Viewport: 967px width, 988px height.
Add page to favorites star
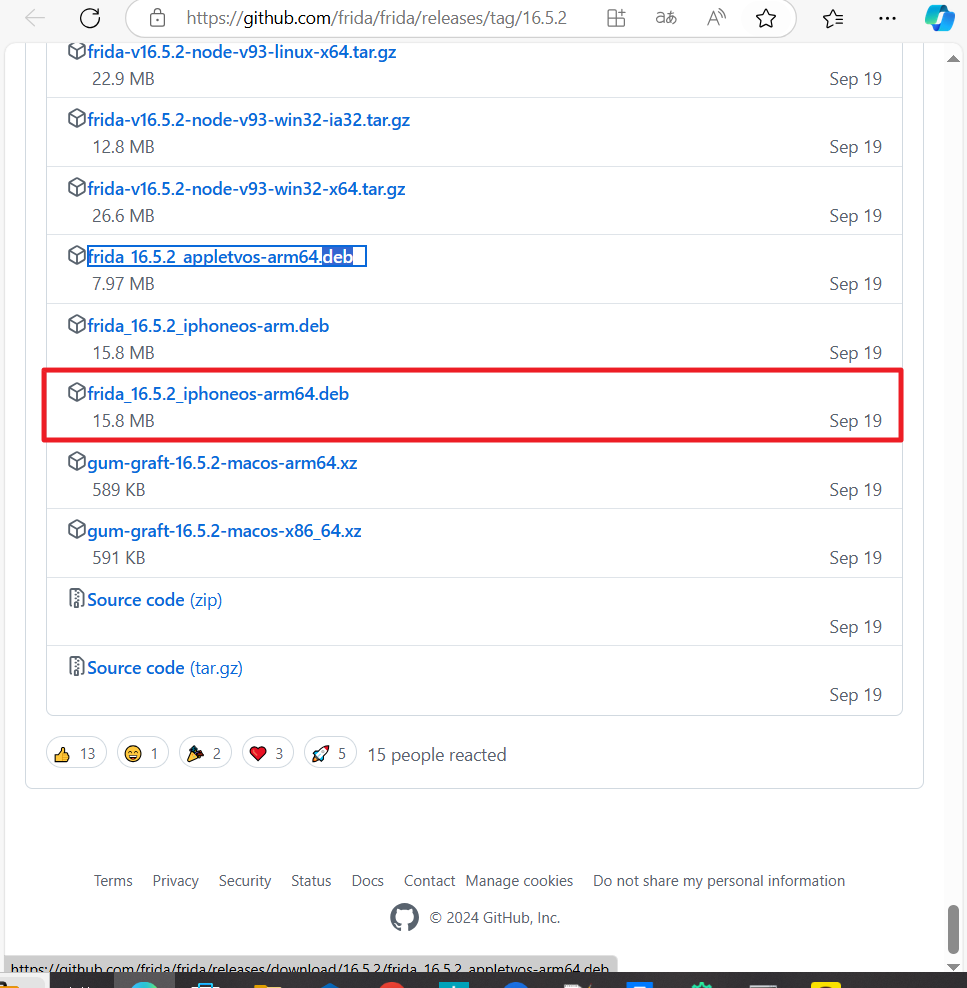(x=765, y=18)
